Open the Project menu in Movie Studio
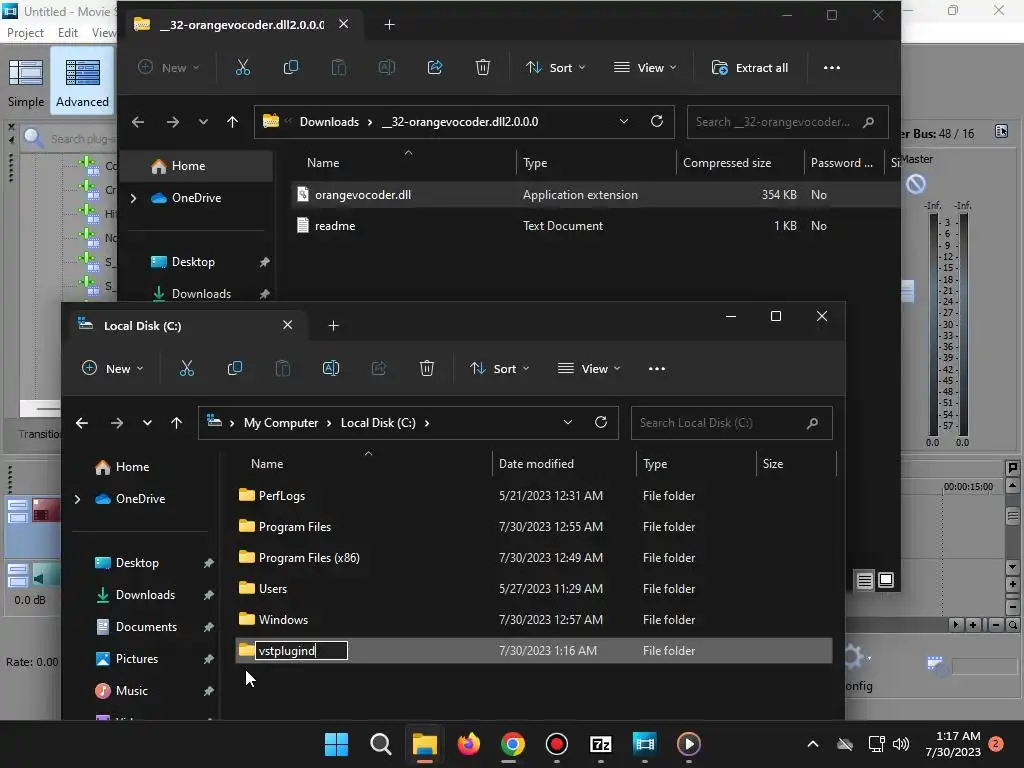The width and height of the screenshot is (1024, 768). tap(25, 33)
